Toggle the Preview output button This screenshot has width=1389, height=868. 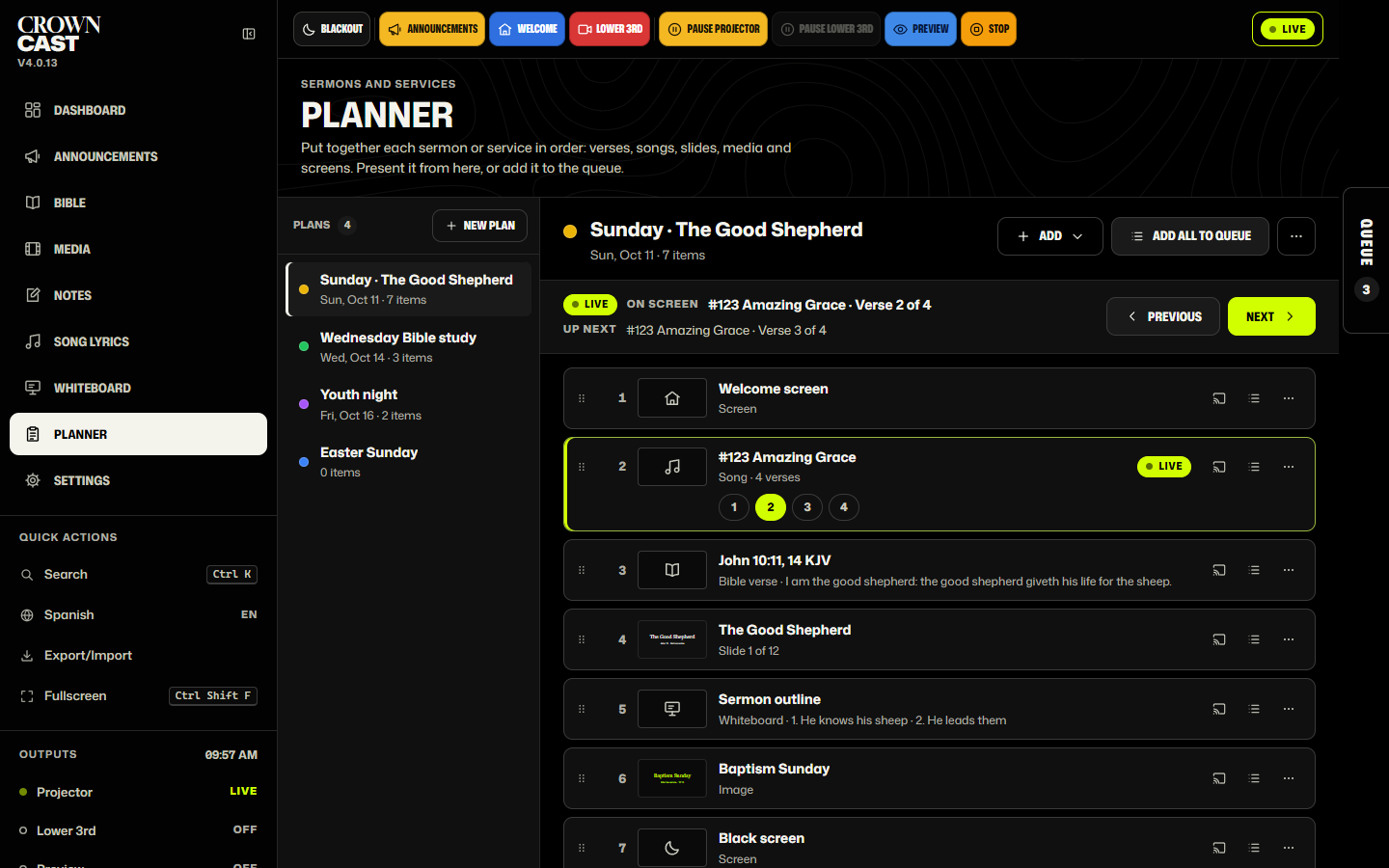920,29
